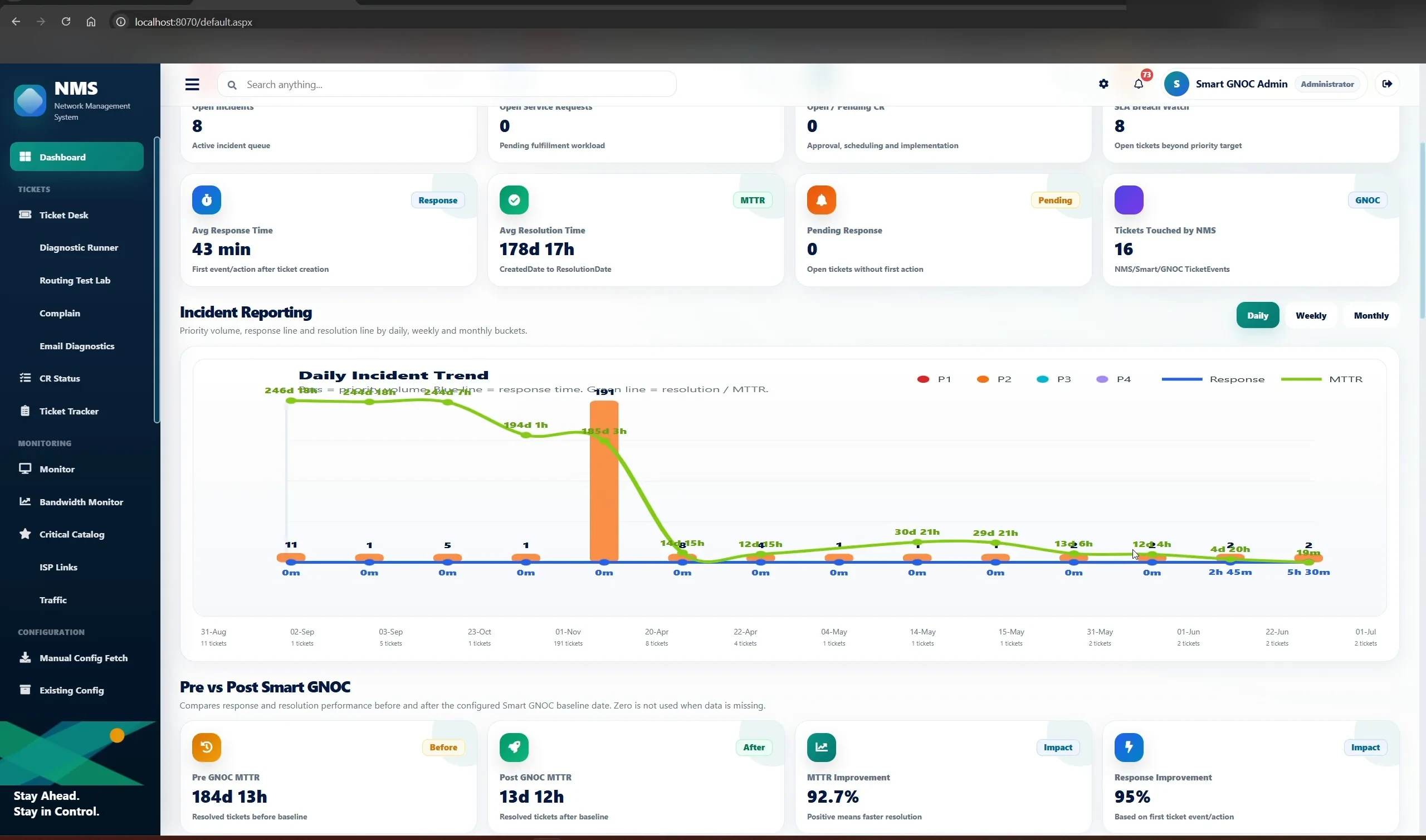1426x840 pixels.
Task: Click the Avg Response Time stopwatch icon
Action: (207, 200)
